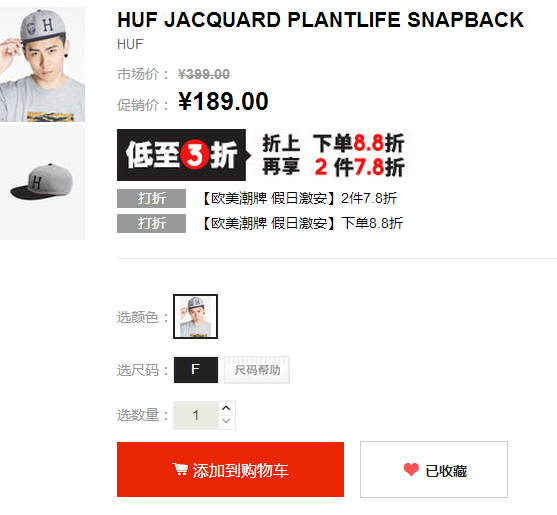Decrease quantity with the down arrow
The image size is (557, 515).
227,422
